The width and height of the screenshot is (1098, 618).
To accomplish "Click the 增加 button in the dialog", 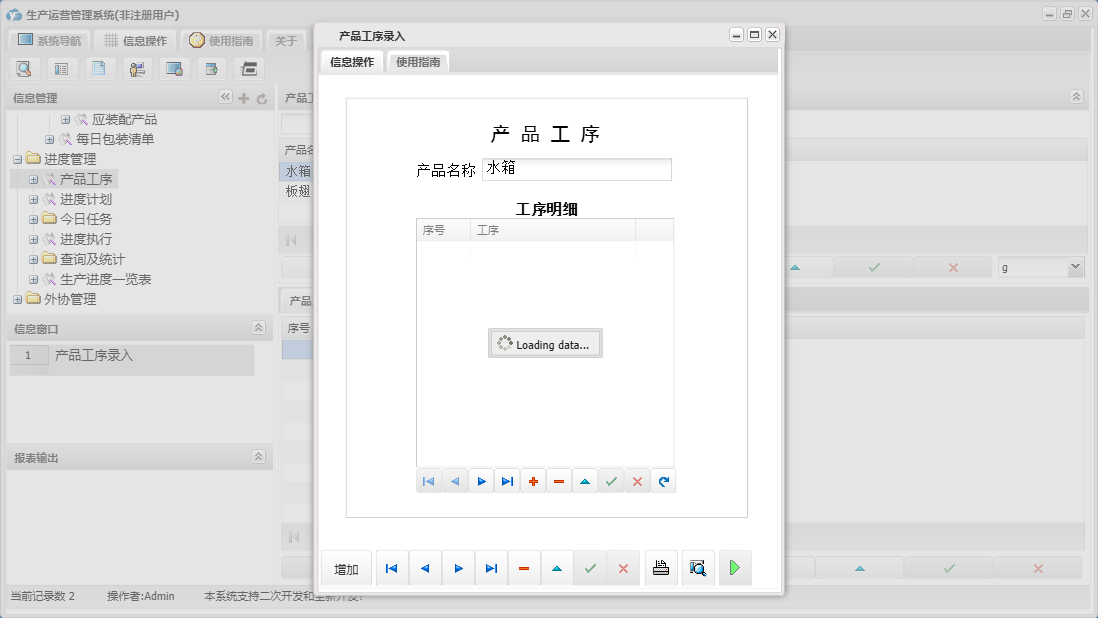I will (345, 568).
